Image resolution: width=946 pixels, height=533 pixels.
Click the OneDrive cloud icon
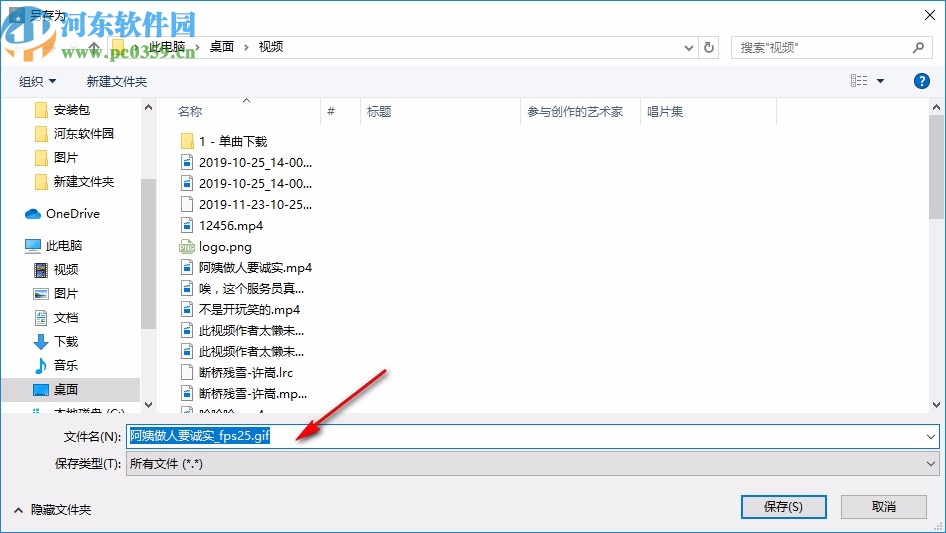pyautogui.click(x=33, y=214)
